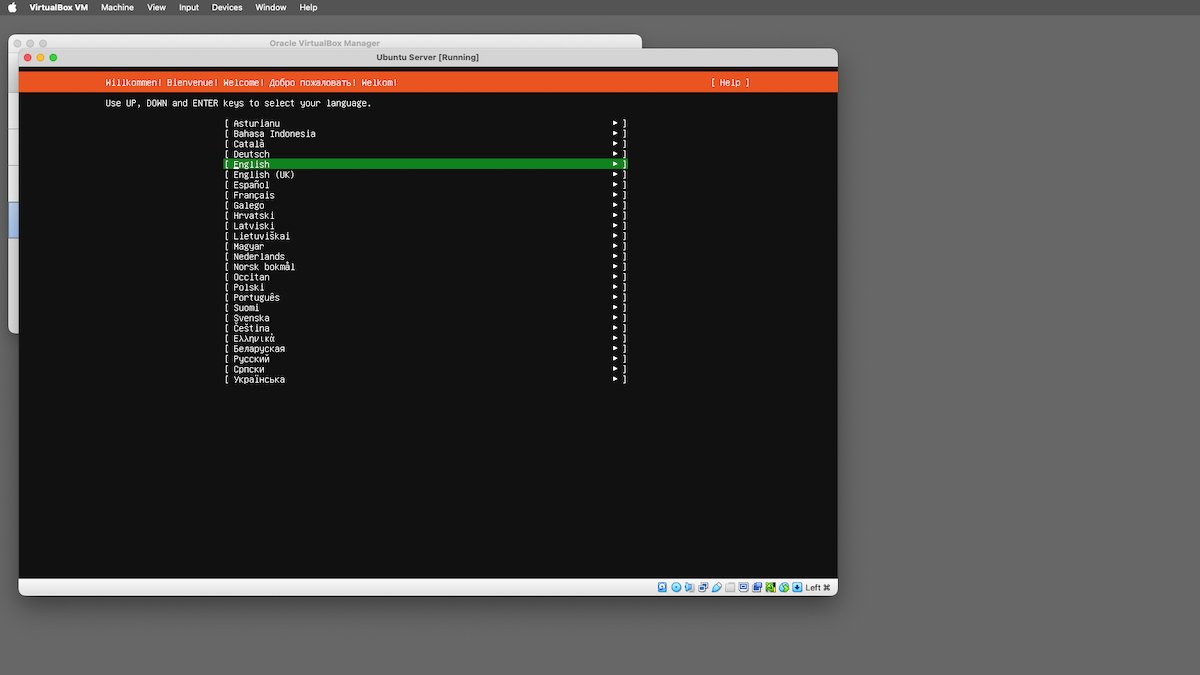Open the Devices menu
The image size is (1200, 675).
click(x=227, y=7)
